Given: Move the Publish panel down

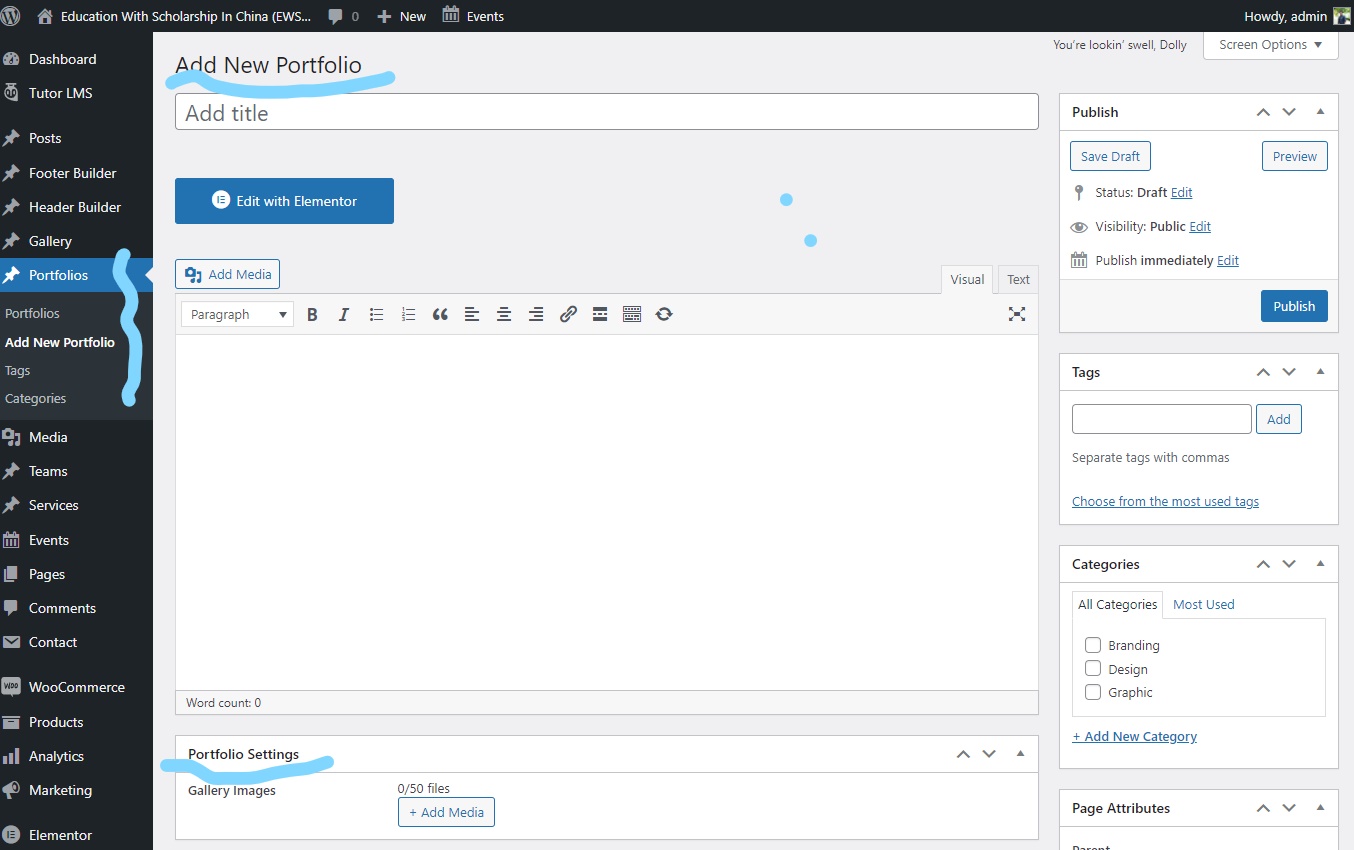Looking at the screenshot, I should 1289,112.
